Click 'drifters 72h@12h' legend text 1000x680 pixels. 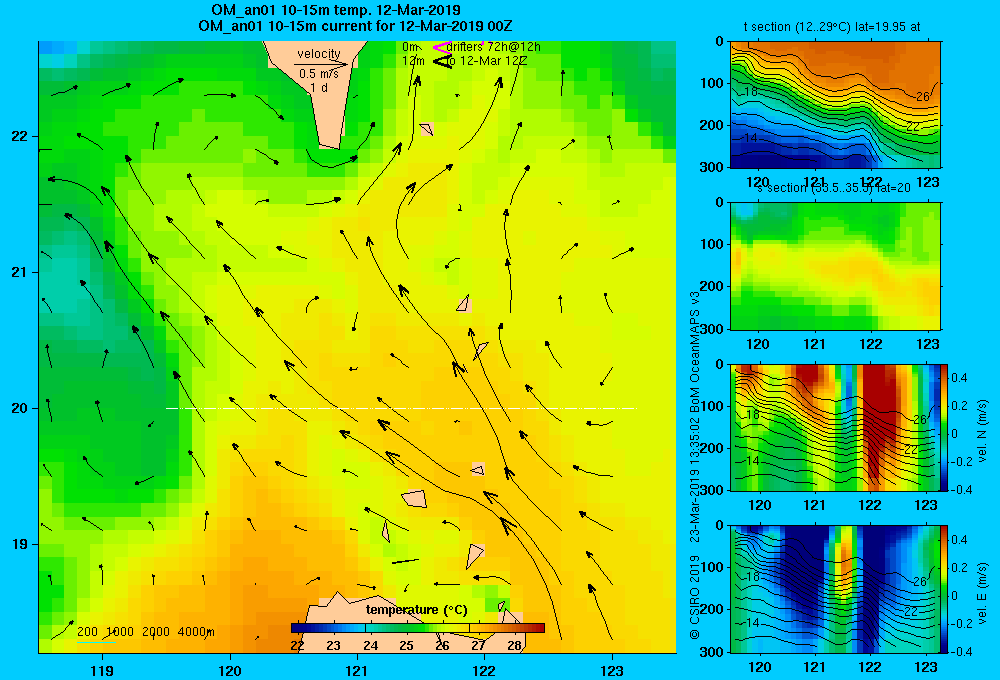(494, 47)
